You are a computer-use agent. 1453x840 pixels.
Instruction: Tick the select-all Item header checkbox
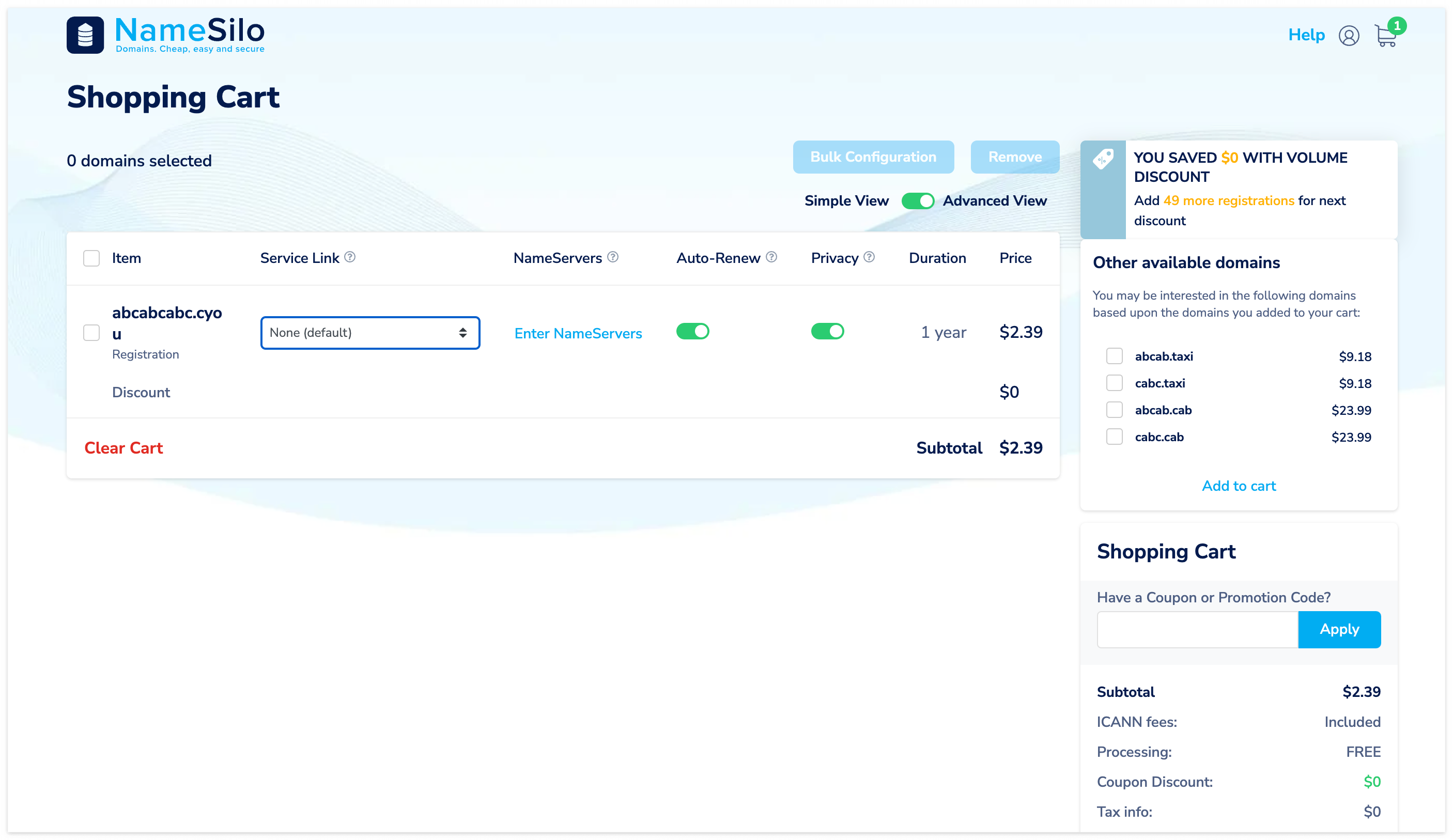pyautogui.click(x=91, y=258)
